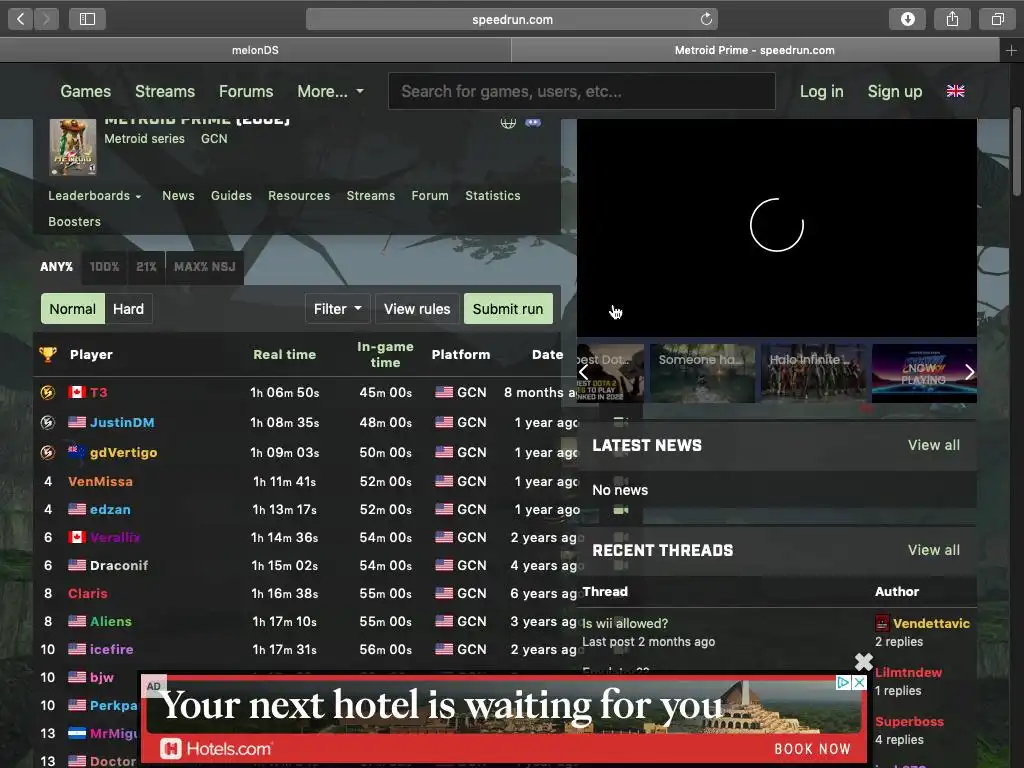1024x768 pixels.
Task: Click Vendettavic's avatar icon
Action: coord(882,623)
